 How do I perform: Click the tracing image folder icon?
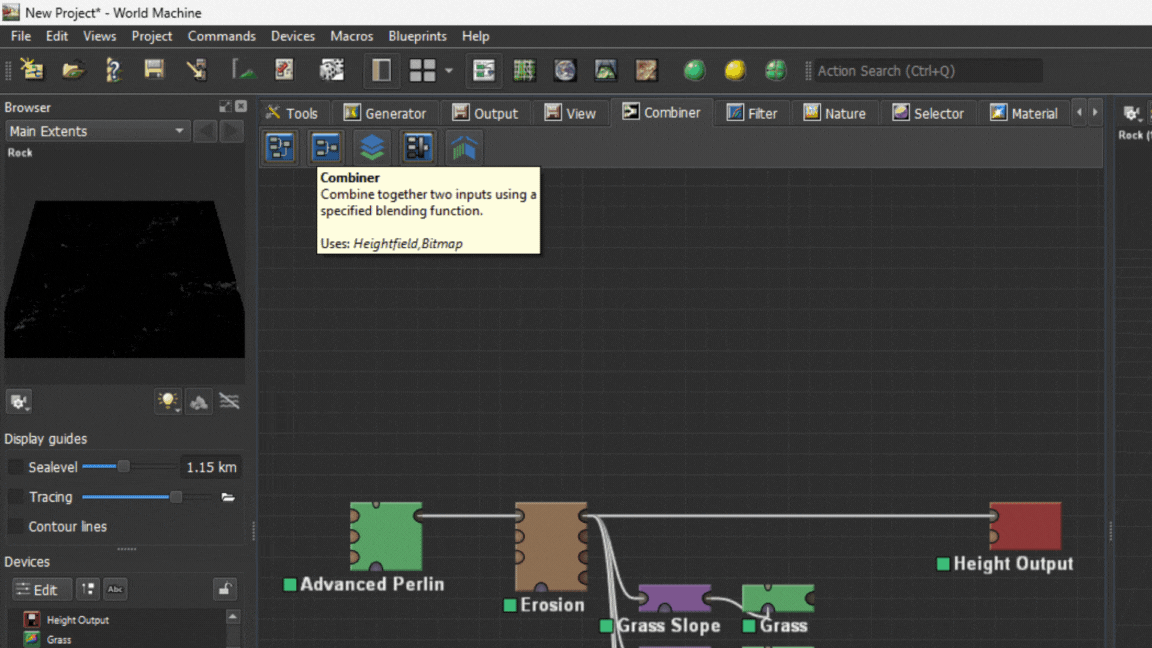tap(228, 497)
